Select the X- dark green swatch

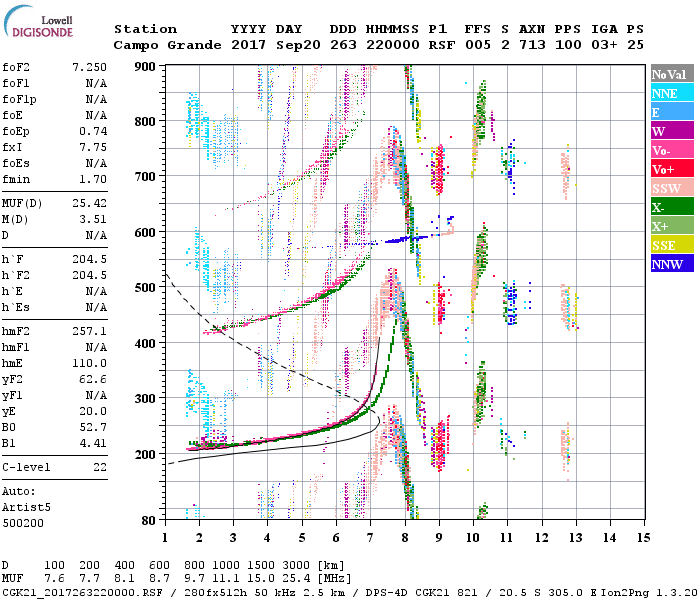672,207
